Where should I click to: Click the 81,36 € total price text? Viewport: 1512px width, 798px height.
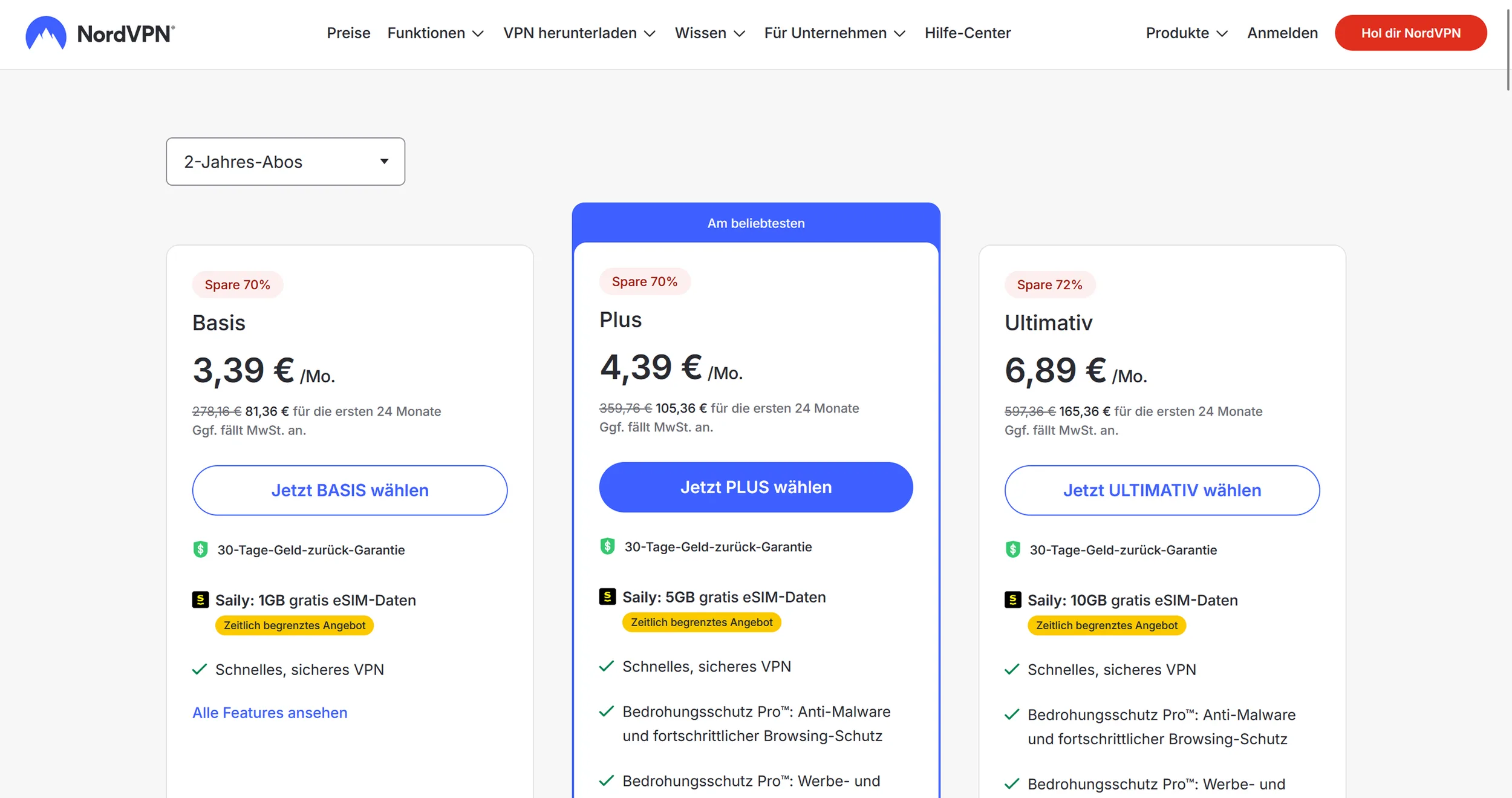[267, 411]
